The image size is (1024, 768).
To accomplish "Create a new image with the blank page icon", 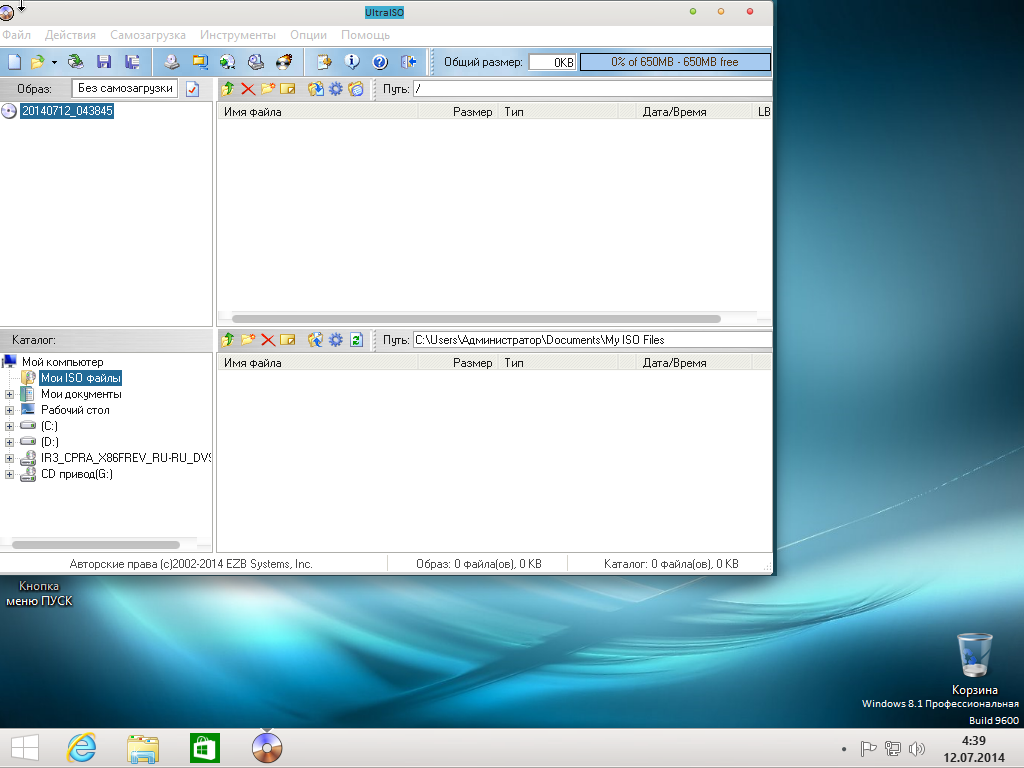I will pyautogui.click(x=14, y=62).
